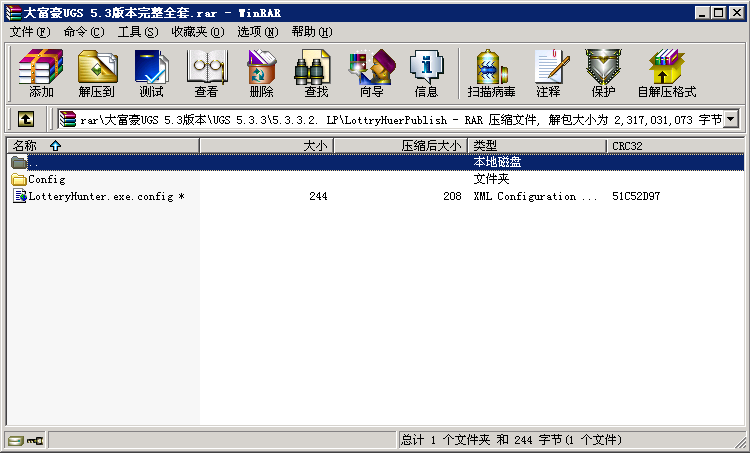This screenshot has height=453, width=750.
Task: Open the 文件 (File) menu
Action: (x=29, y=32)
